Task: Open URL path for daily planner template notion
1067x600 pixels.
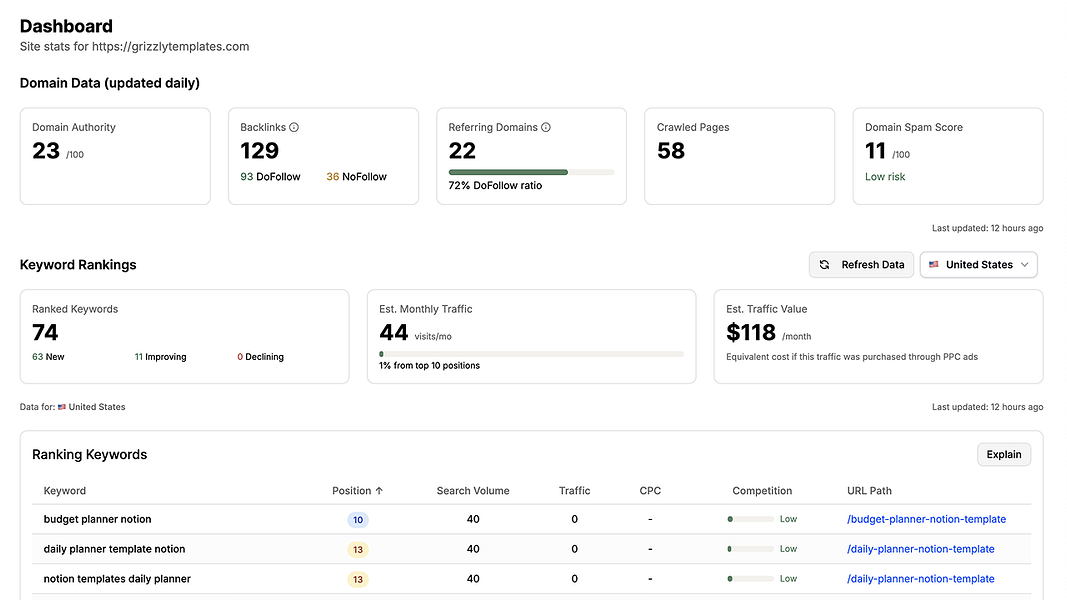Action: click(x=920, y=549)
